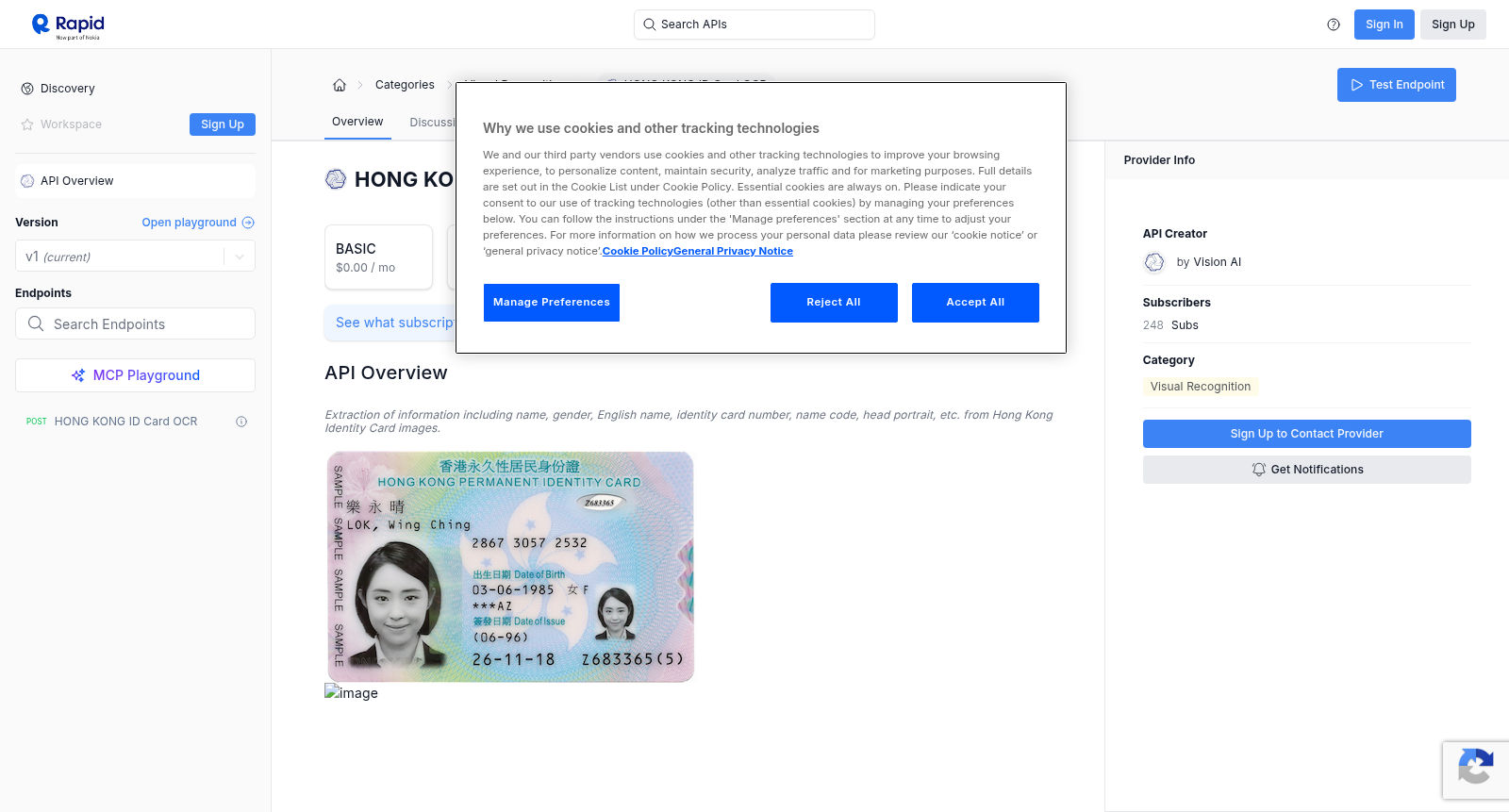Click the API Overview sidebar icon
This screenshot has width=1509, height=812.
click(27, 181)
